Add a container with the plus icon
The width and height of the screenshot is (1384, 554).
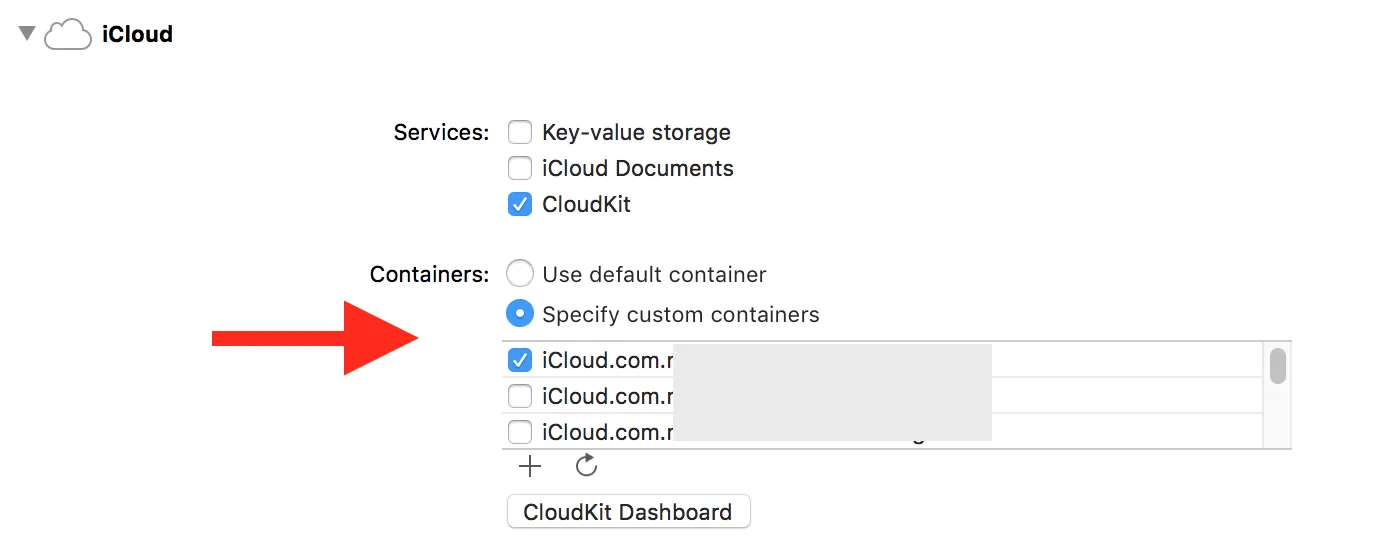pos(529,466)
